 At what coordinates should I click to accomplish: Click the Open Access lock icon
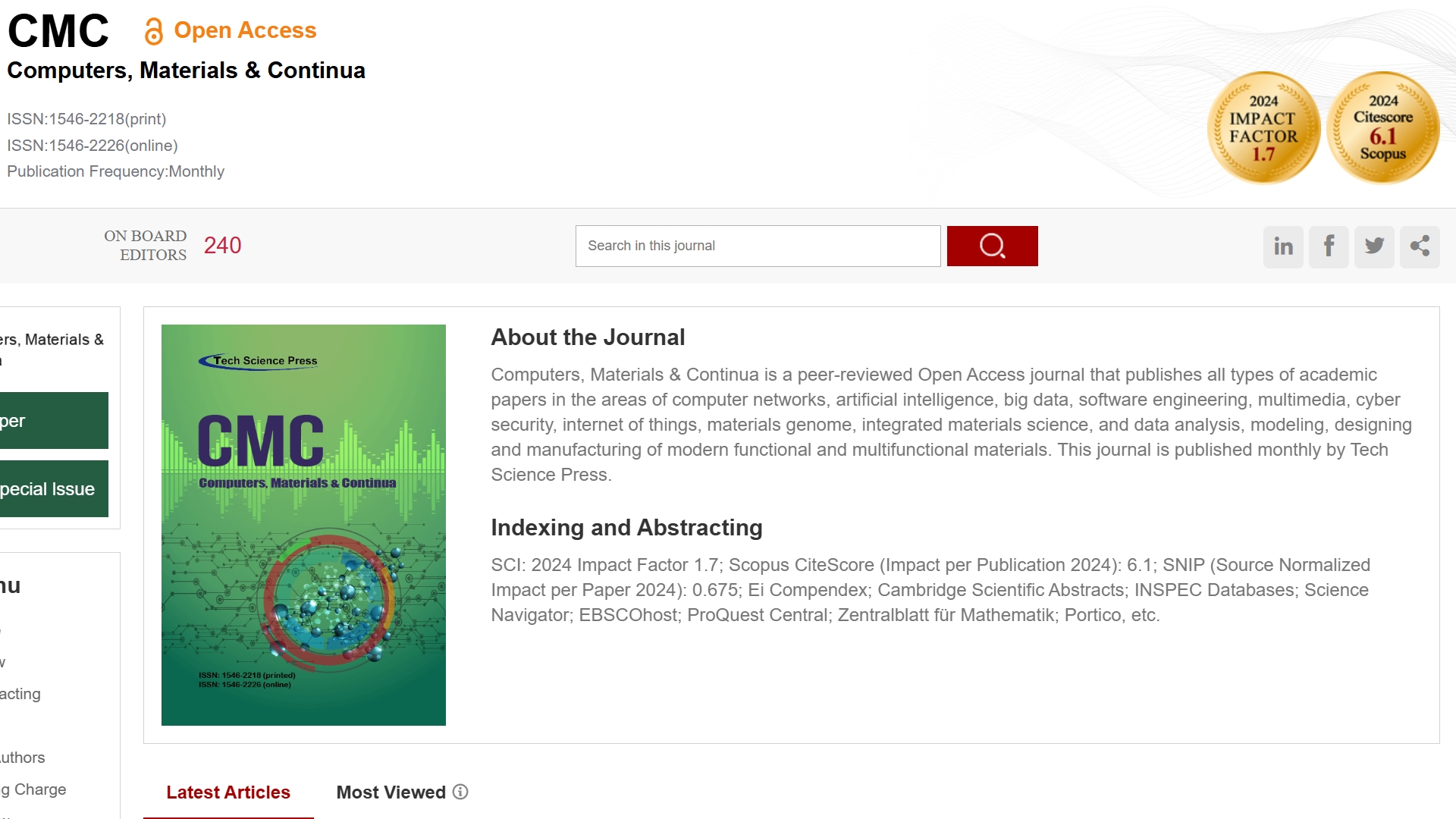coord(154,31)
